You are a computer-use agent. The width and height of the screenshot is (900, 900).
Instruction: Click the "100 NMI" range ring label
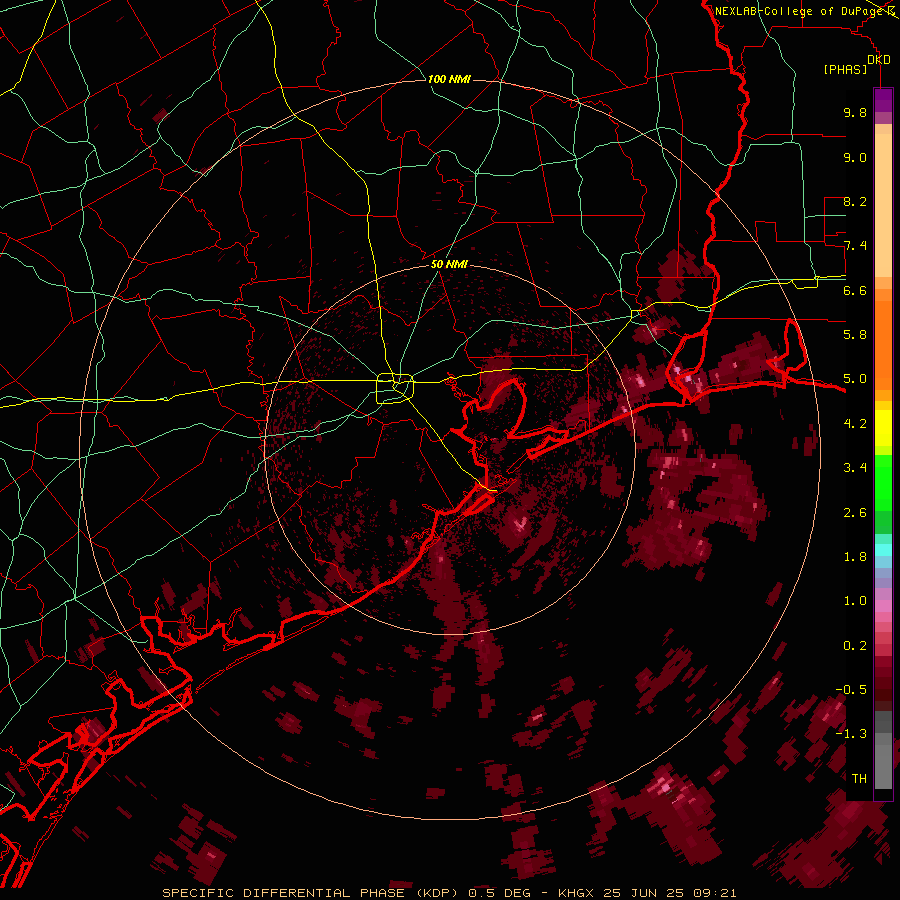pyautogui.click(x=449, y=79)
